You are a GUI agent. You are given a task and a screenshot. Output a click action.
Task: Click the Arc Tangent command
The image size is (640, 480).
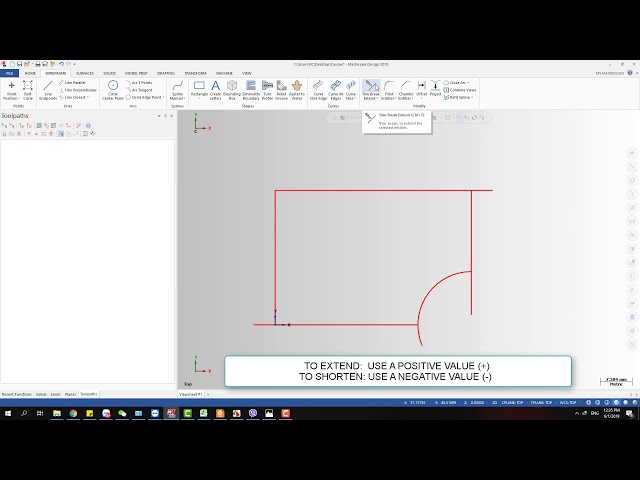tap(139, 90)
